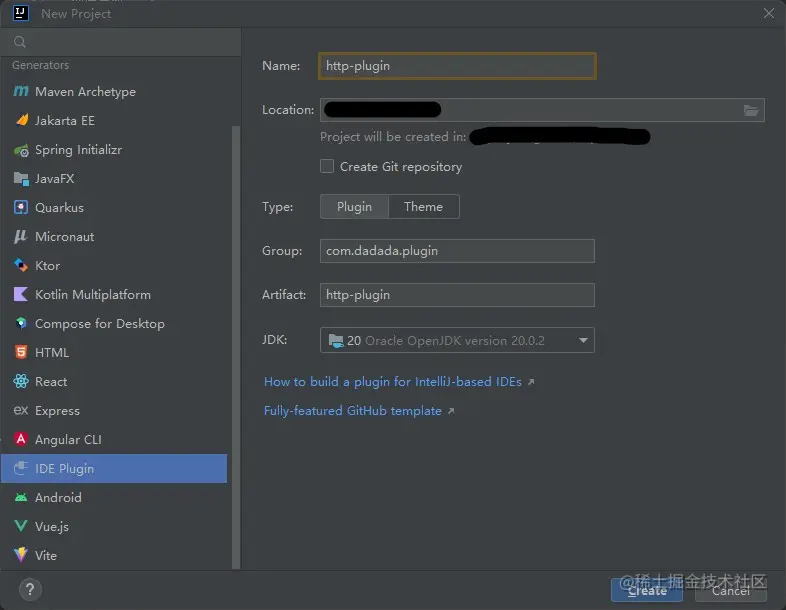Focus the generators search box
This screenshot has width=786, height=610.
120,42
